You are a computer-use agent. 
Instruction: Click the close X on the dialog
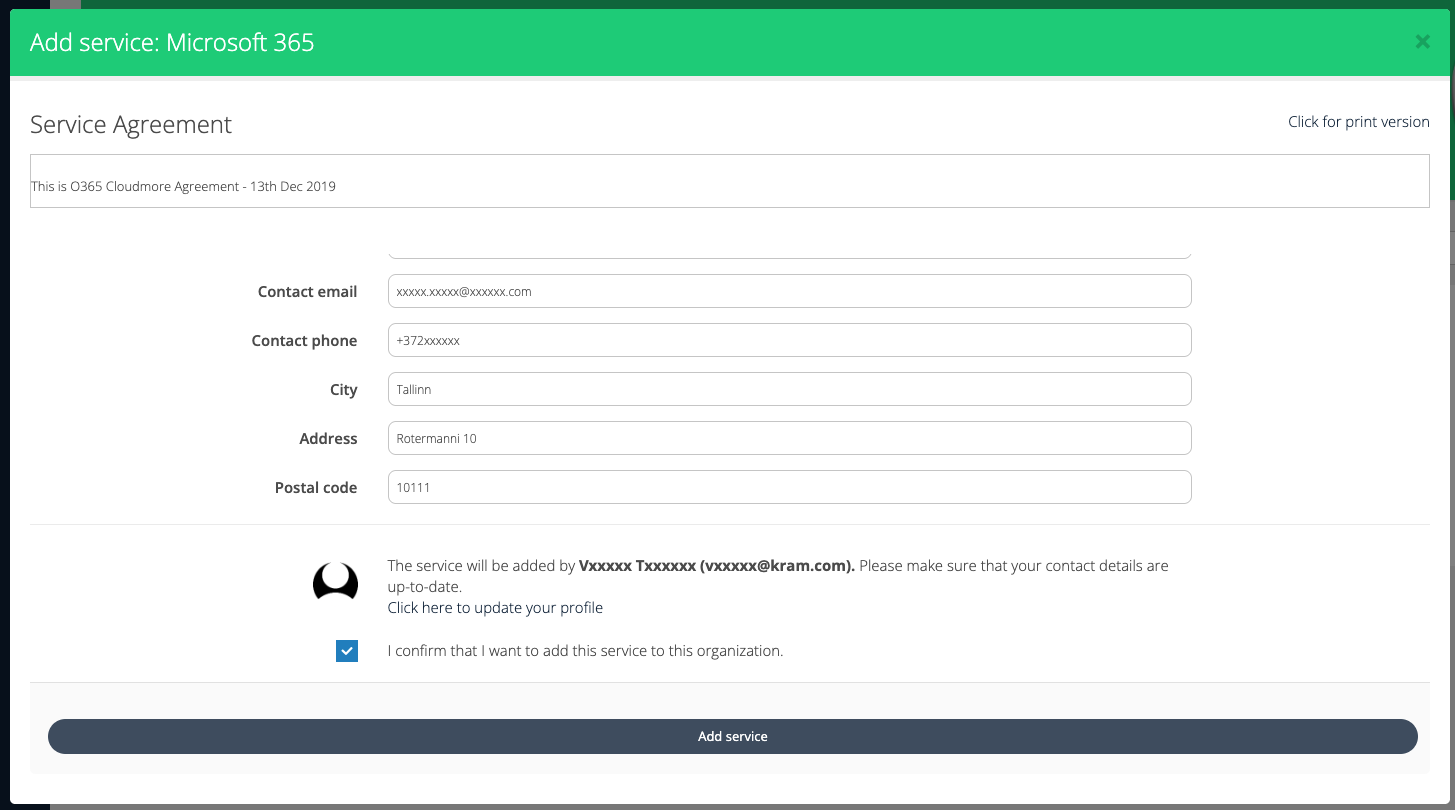(x=1422, y=42)
